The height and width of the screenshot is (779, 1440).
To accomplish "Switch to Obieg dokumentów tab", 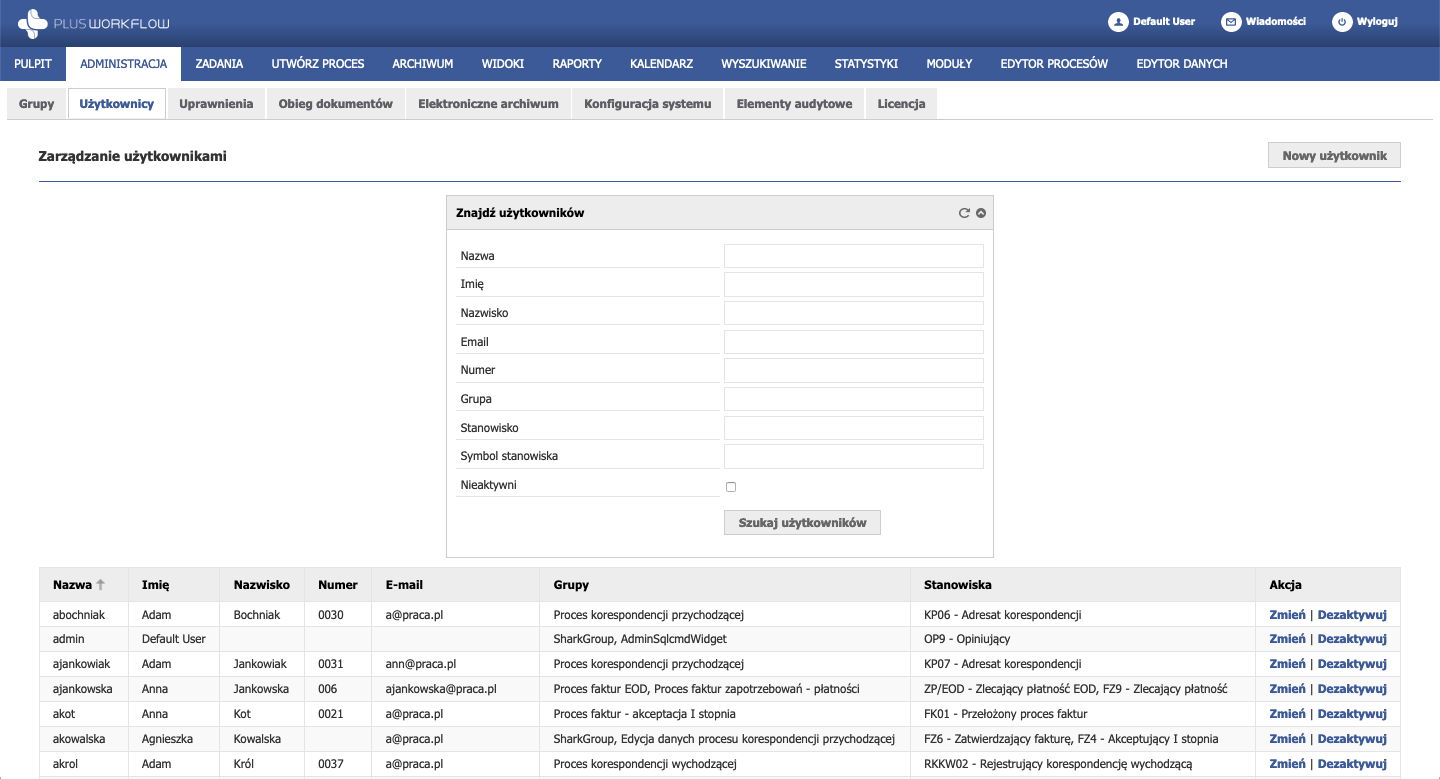I will tap(336, 104).
